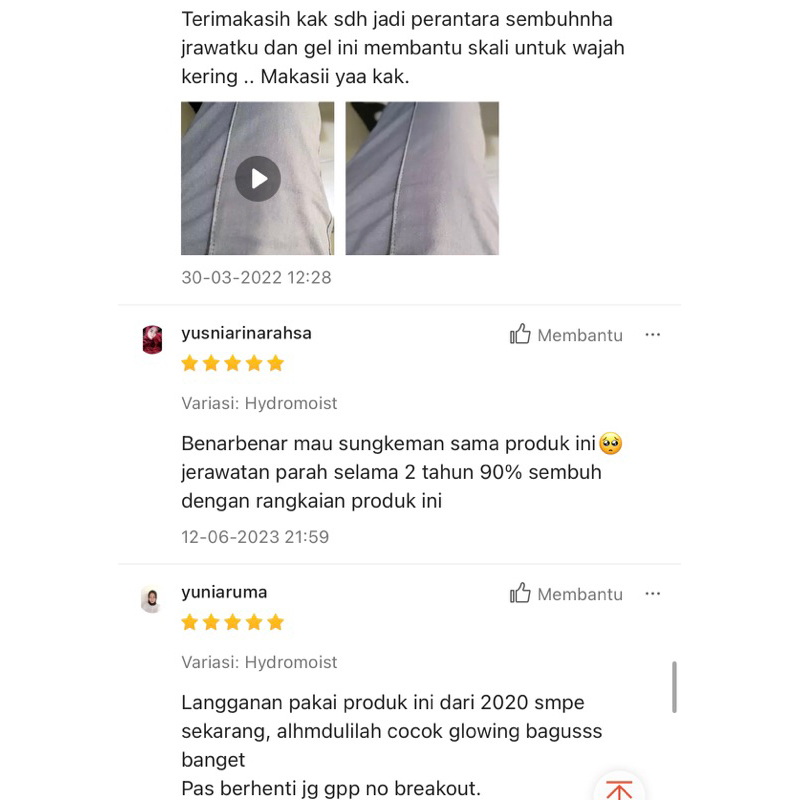Open yuniaruma's profile avatar
Viewport: 800px width, 800px height.
(x=152, y=599)
